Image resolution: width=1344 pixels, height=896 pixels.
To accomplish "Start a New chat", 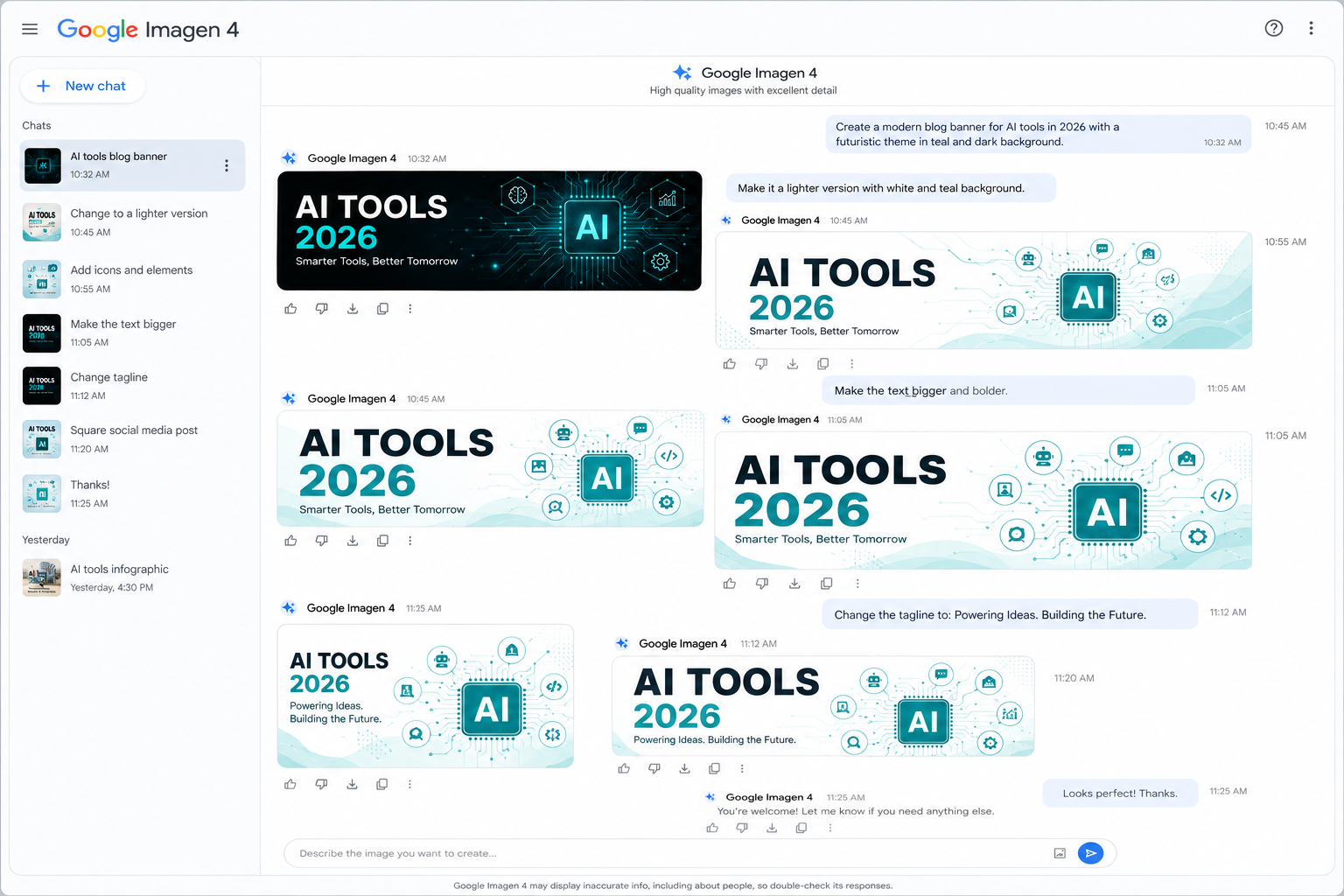I will point(82,86).
